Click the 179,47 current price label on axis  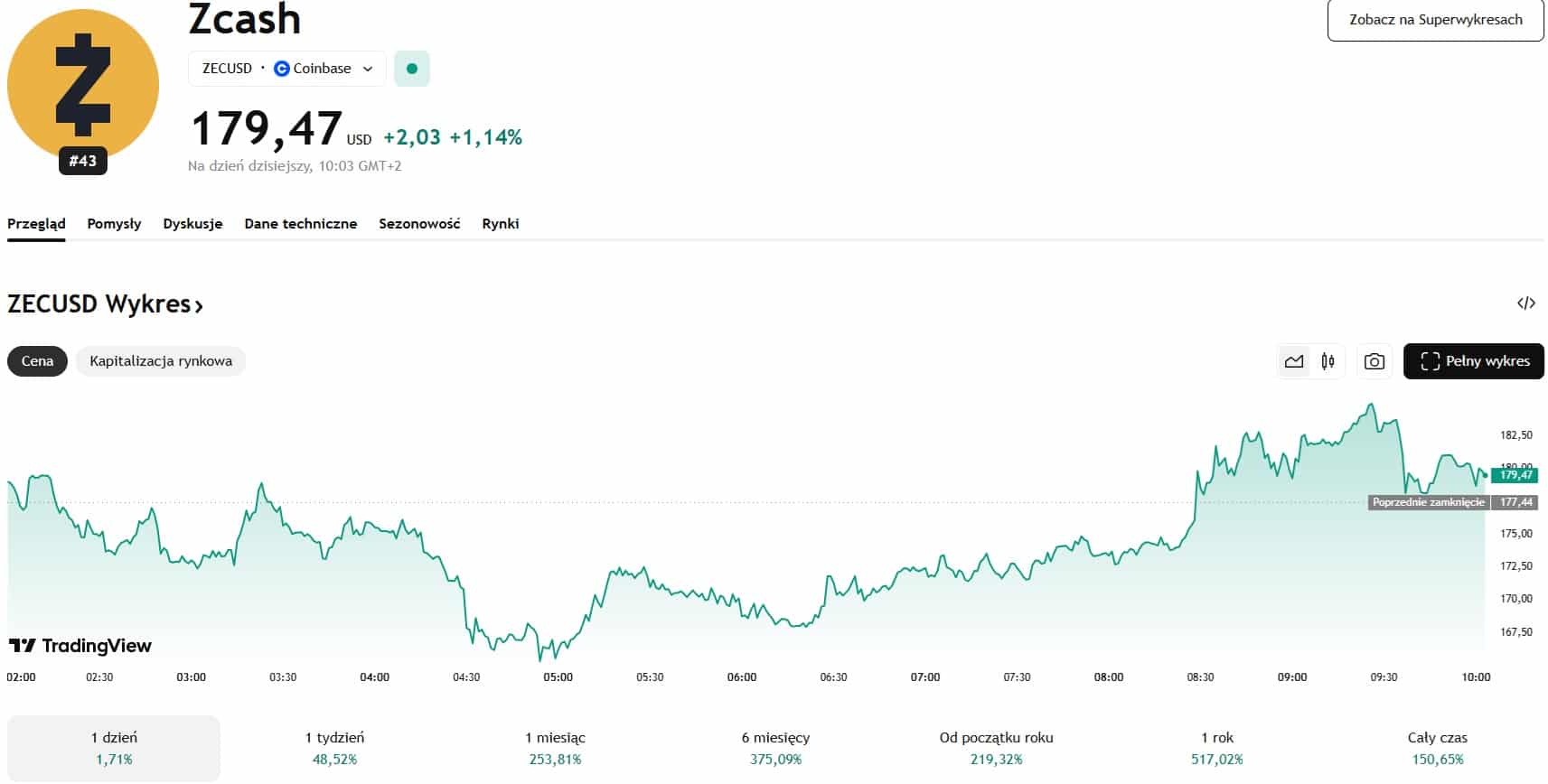(x=1515, y=475)
